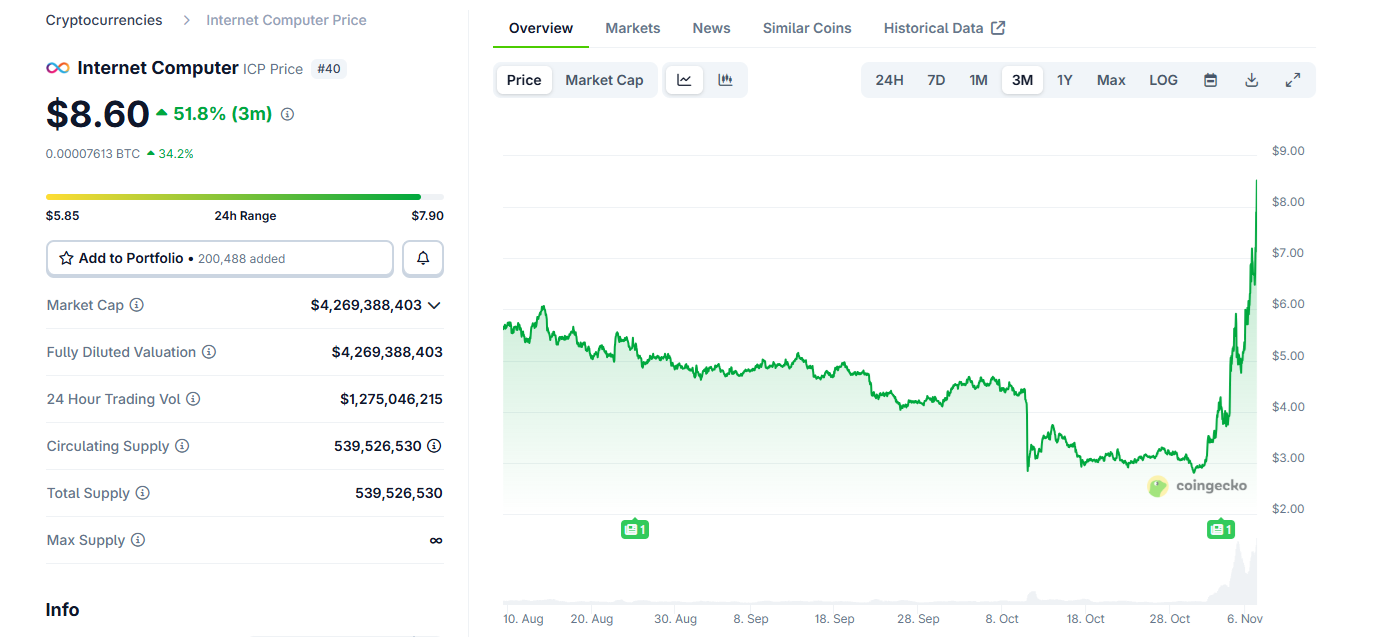1378x637 pixels.
Task: Open the Markets tab
Action: tap(632, 28)
